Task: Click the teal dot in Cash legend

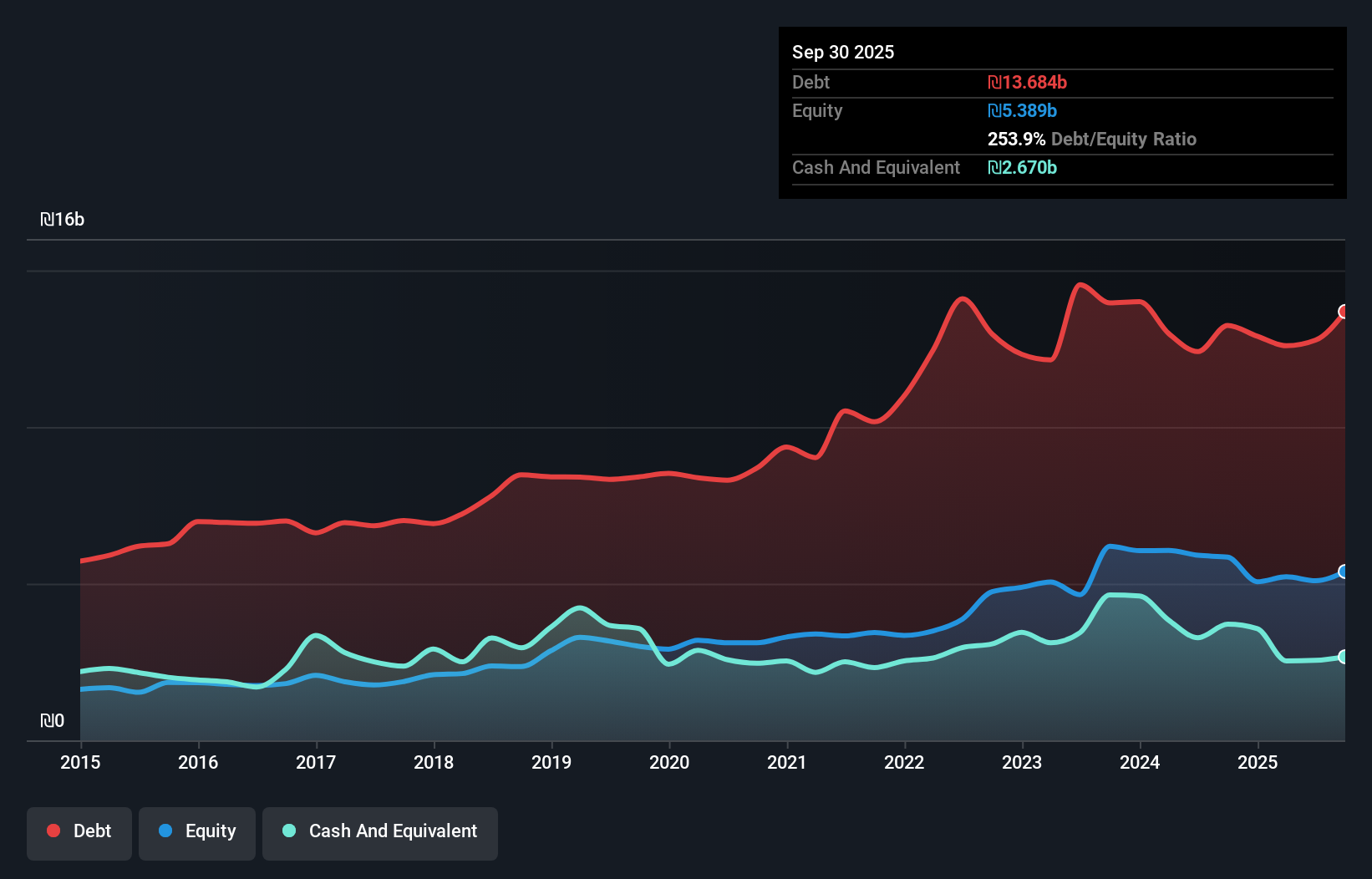Action: 289,831
